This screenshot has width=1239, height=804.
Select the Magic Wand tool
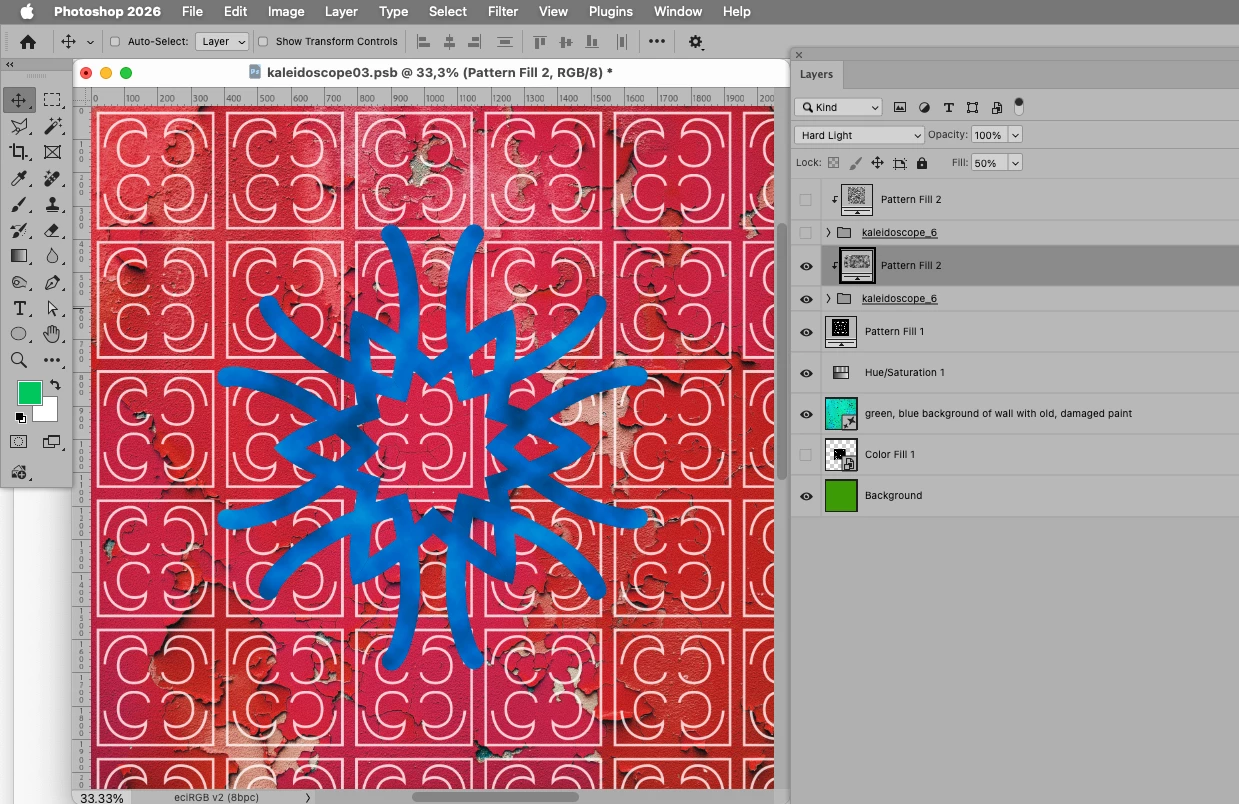coord(52,126)
